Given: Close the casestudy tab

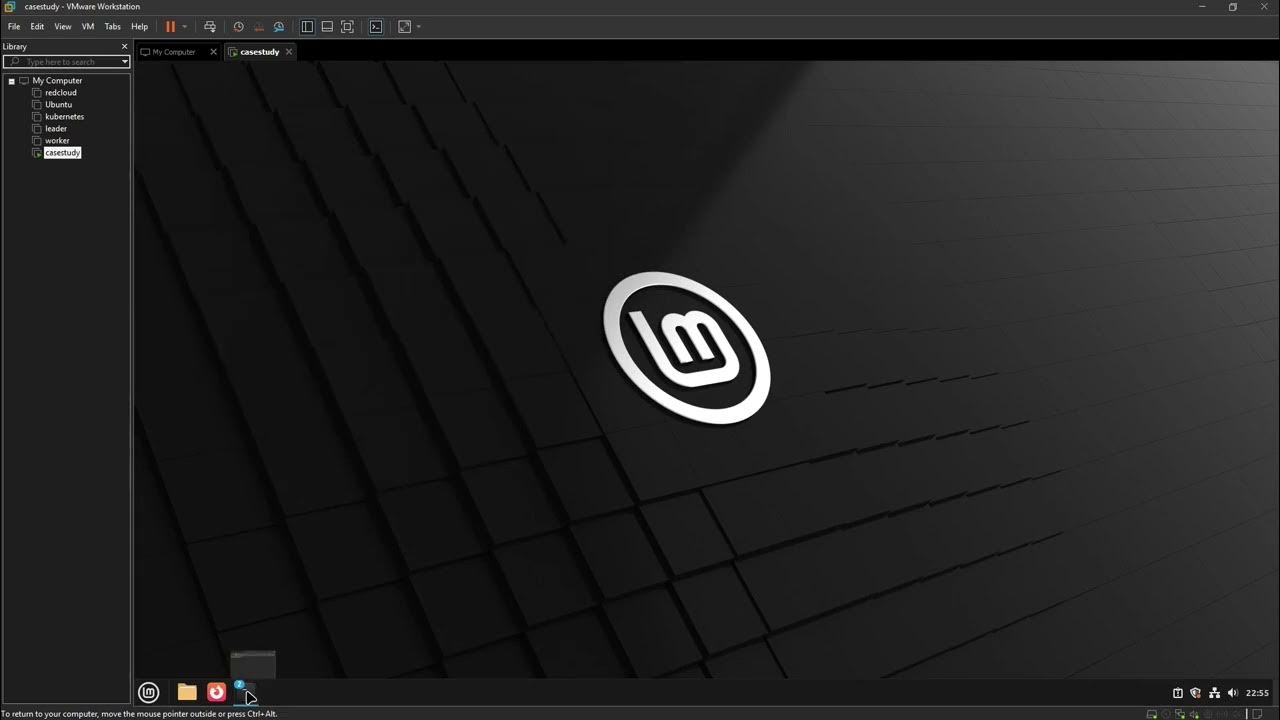Looking at the screenshot, I should pos(289,52).
